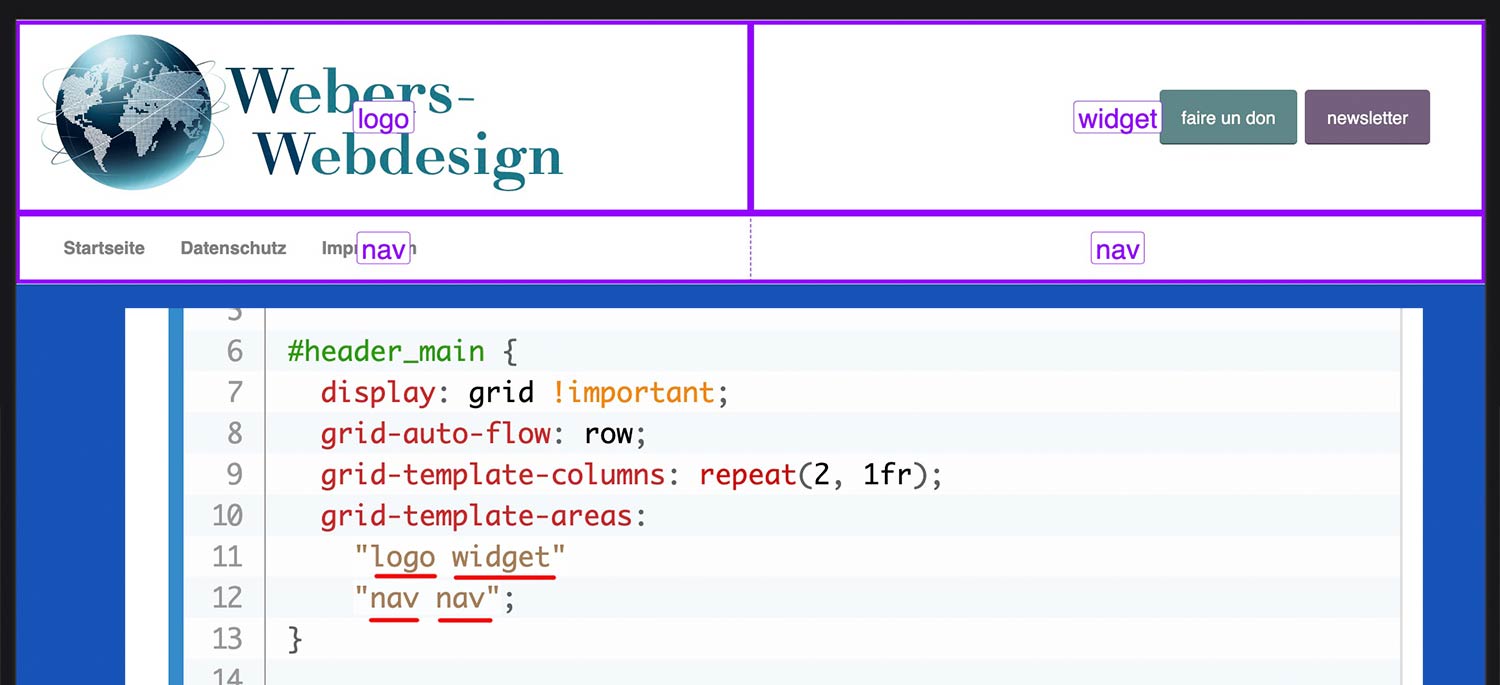Viewport: 1500px width, 685px height.
Task: Click the grid-template-areas property name
Action: 481,515
